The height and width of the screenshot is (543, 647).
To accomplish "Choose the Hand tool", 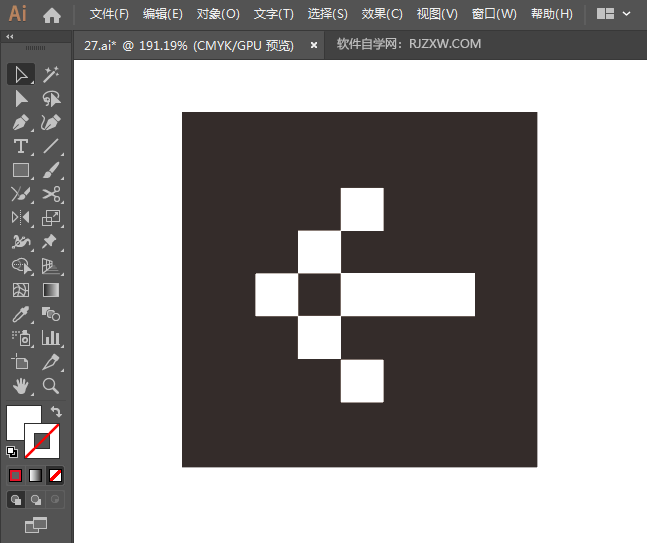I will (21, 386).
